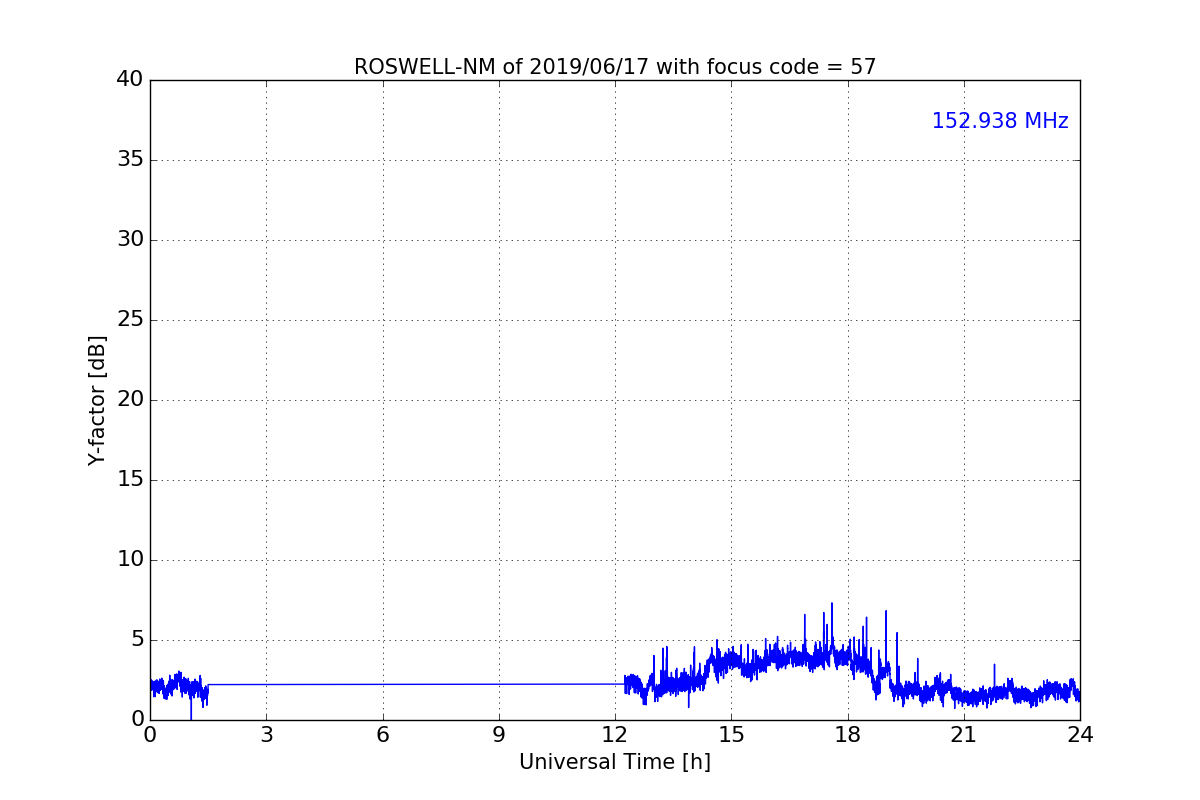Click the x-axis tick label '3'
The width and height of the screenshot is (1200, 800).
tap(266, 735)
